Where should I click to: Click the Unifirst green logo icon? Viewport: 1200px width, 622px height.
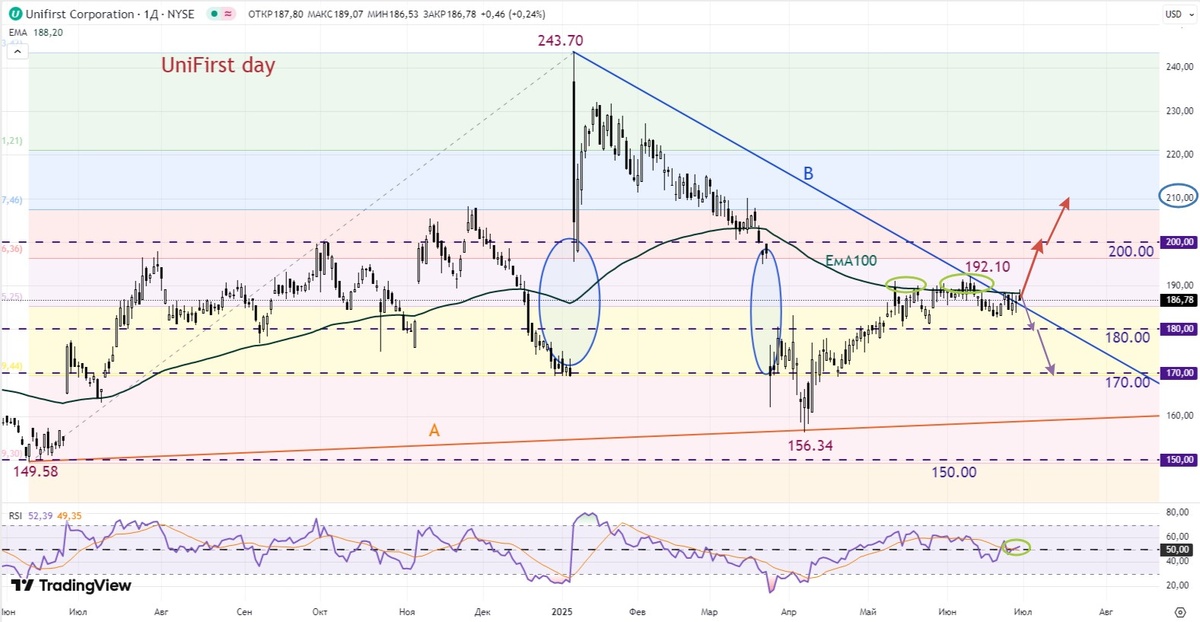[15, 14]
